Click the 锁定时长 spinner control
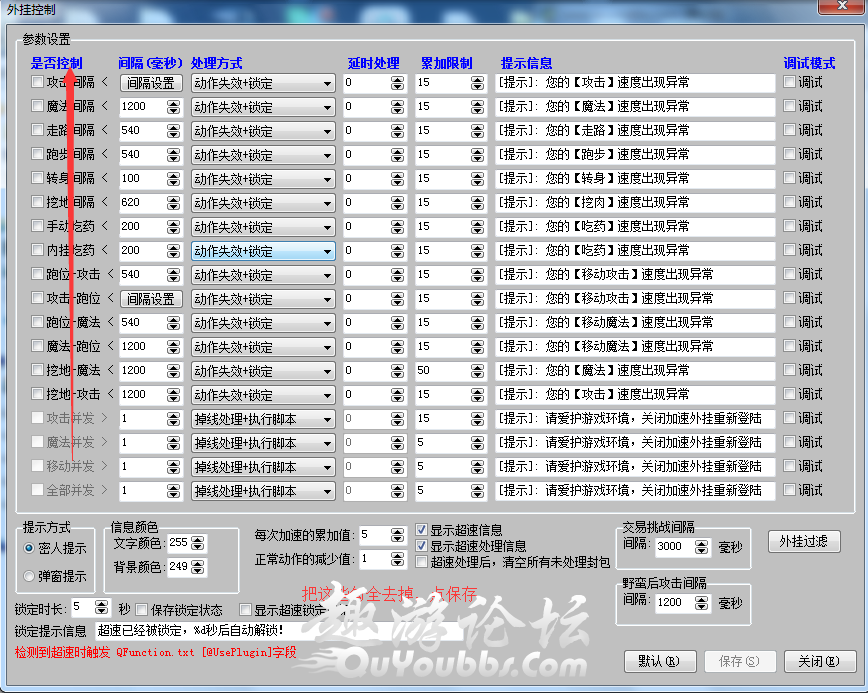 (x=103, y=608)
